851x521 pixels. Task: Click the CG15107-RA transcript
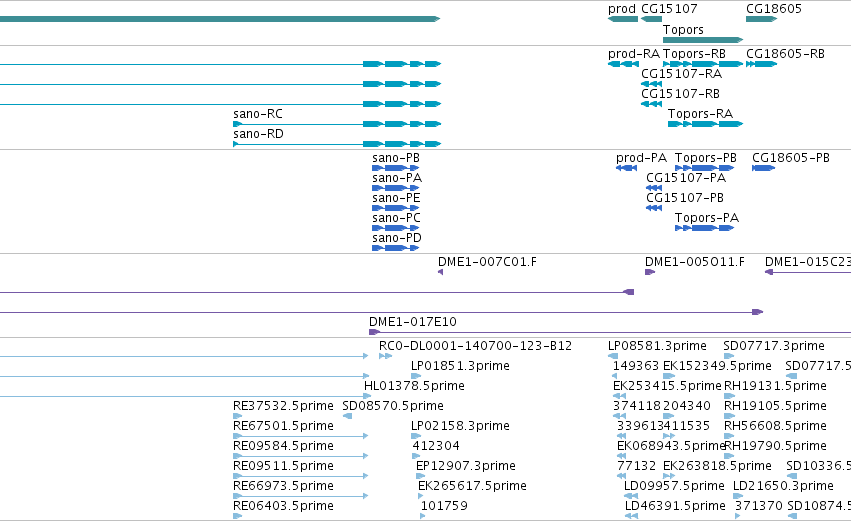coord(651,84)
